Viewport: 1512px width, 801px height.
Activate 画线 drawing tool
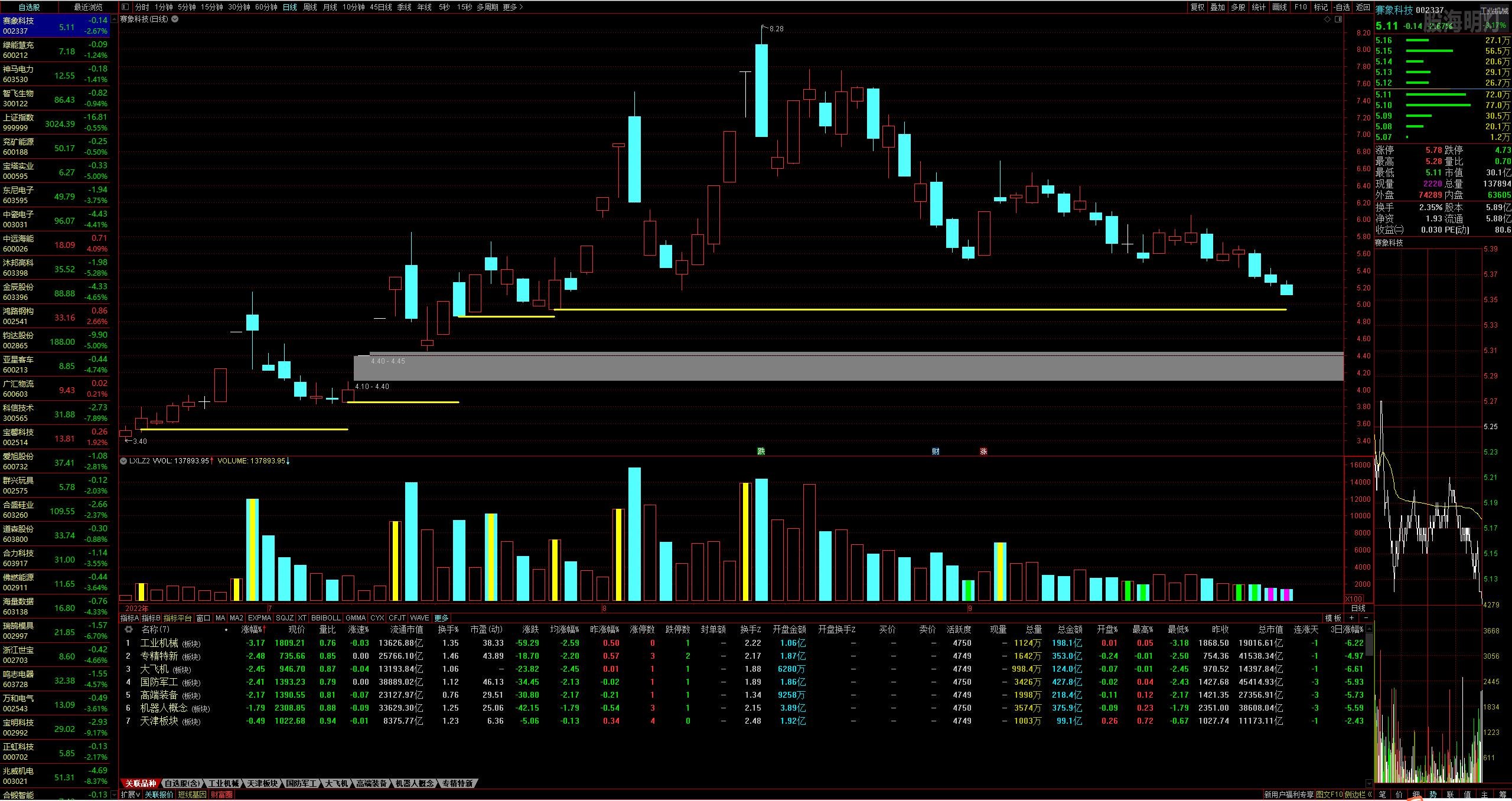click(1279, 7)
